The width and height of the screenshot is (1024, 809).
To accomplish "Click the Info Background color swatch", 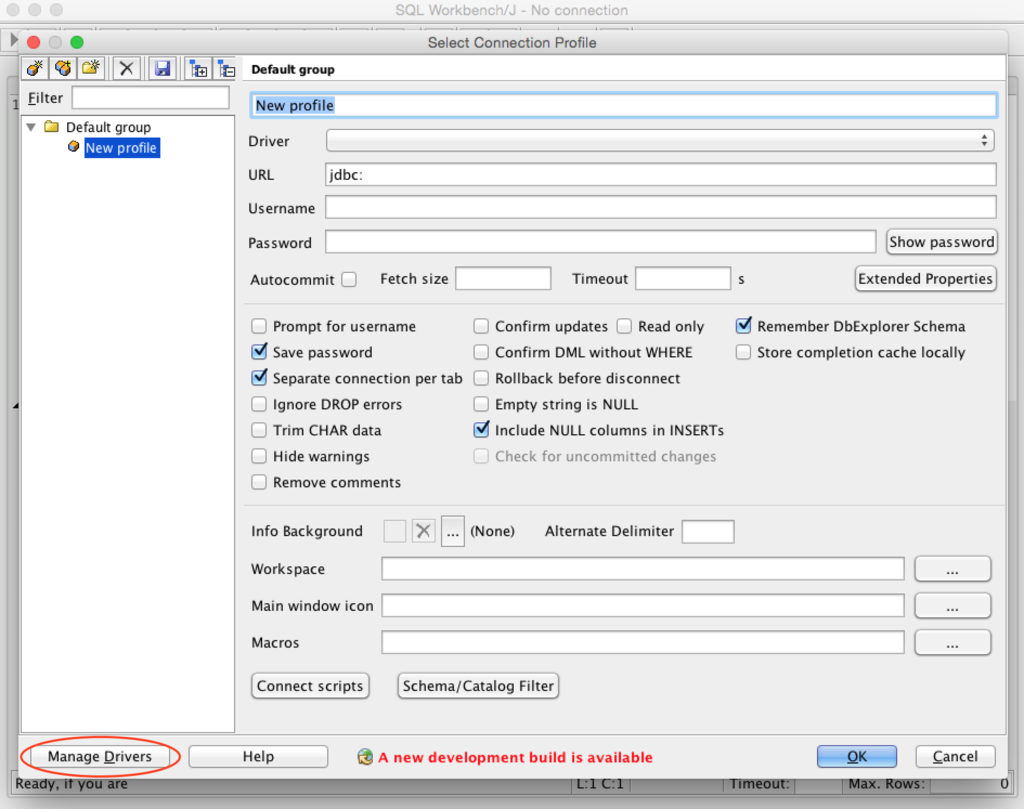I will pyautogui.click(x=394, y=531).
